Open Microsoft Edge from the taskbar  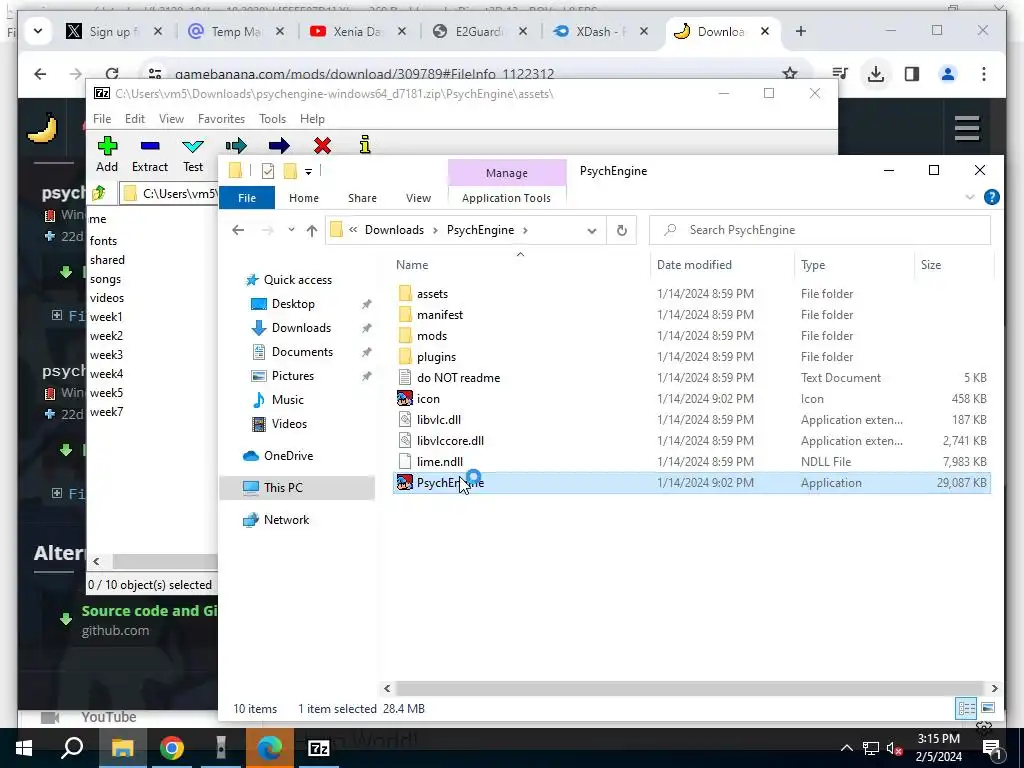[x=270, y=748]
